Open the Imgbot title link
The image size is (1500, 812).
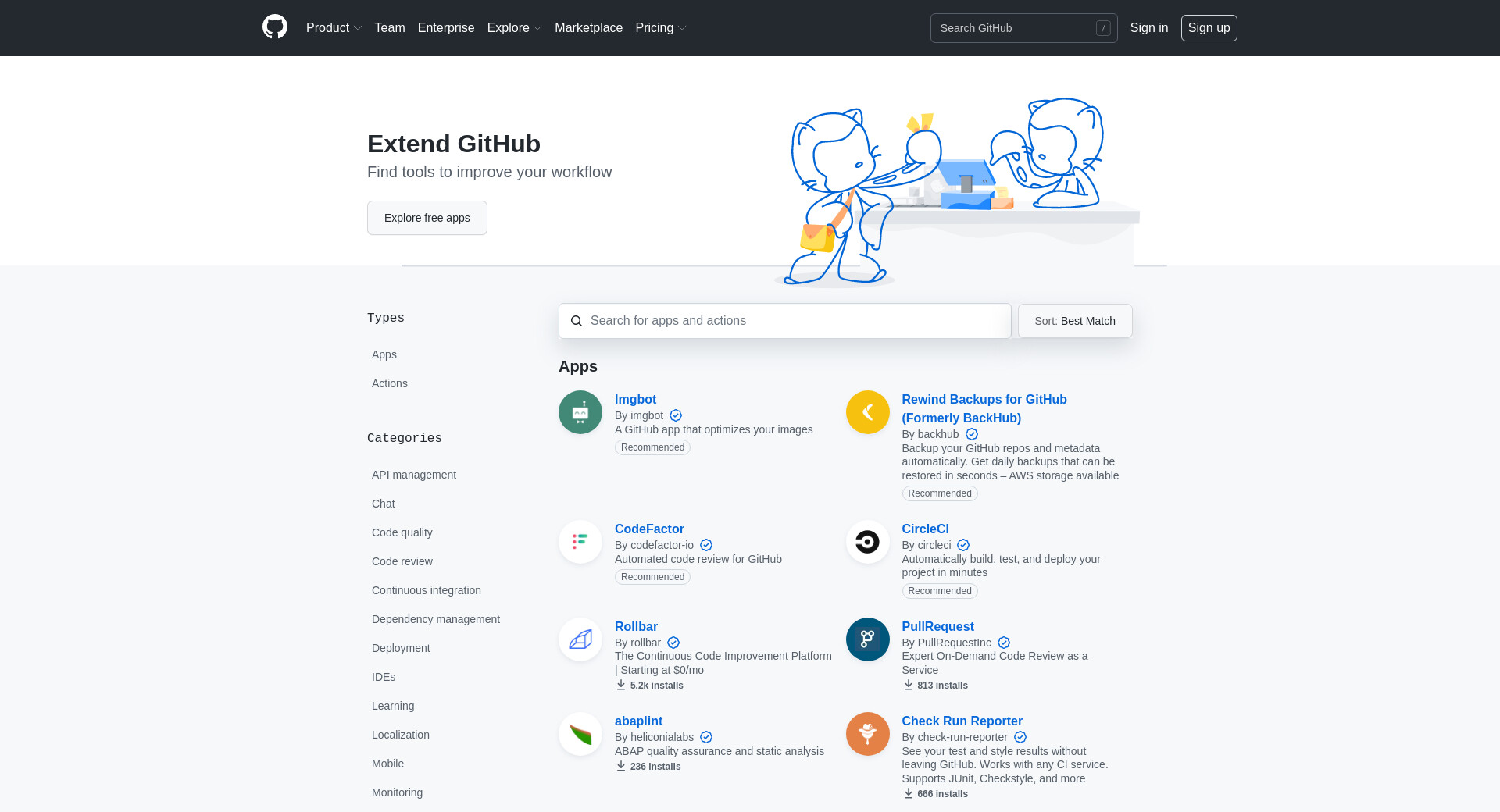[635, 399]
